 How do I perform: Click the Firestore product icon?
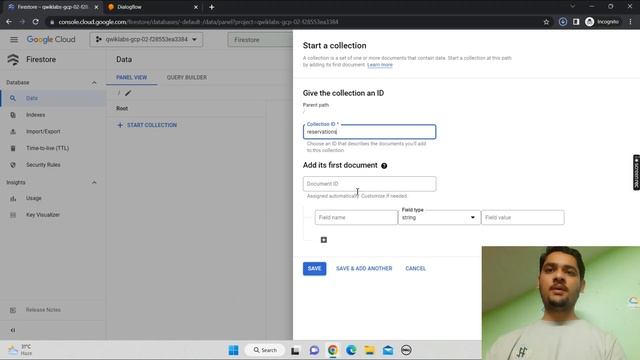pyautogui.click(x=13, y=60)
